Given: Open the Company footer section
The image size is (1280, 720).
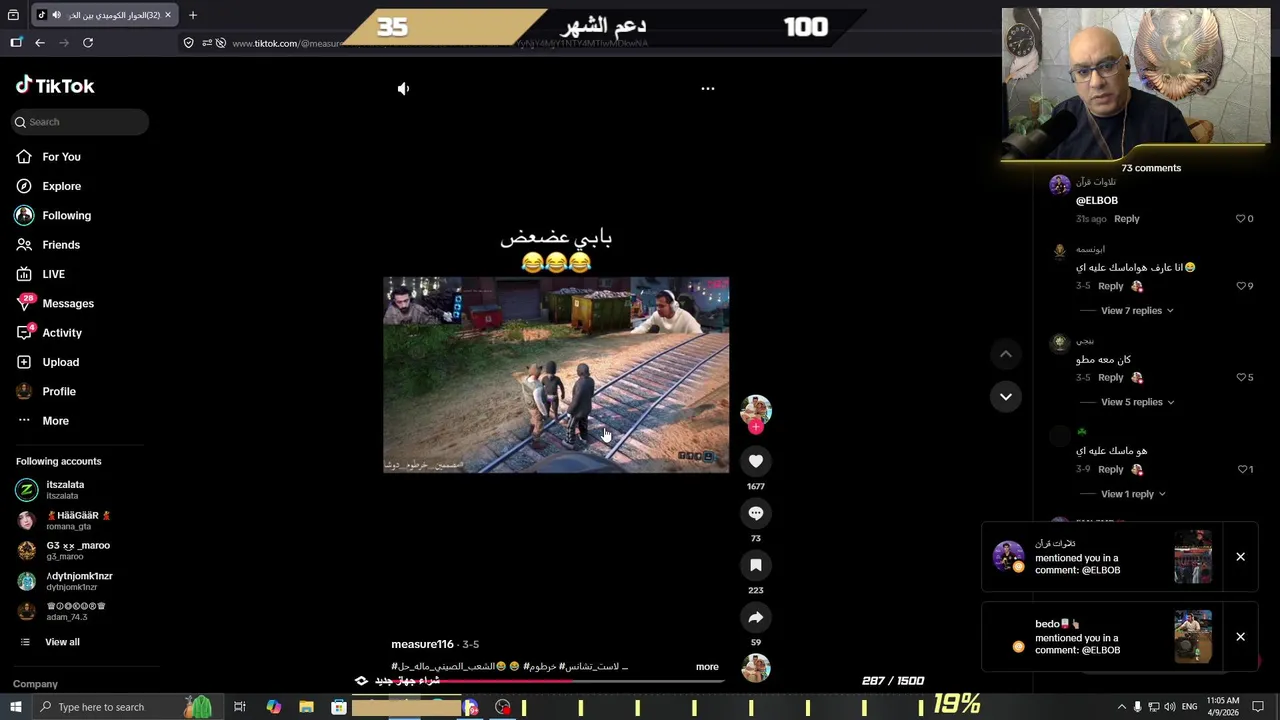Looking at the screenshot, I should click(35, 684).
